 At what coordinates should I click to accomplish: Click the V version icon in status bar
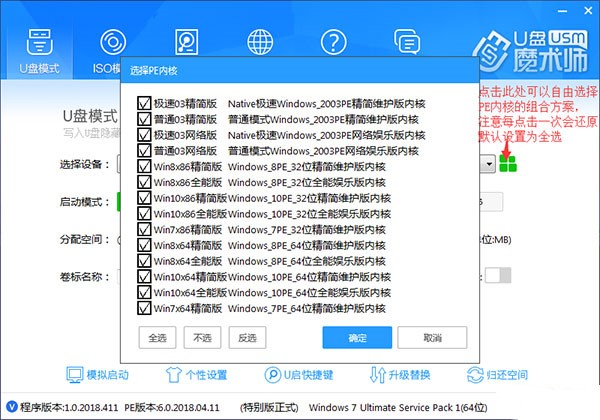coord(12,407)
